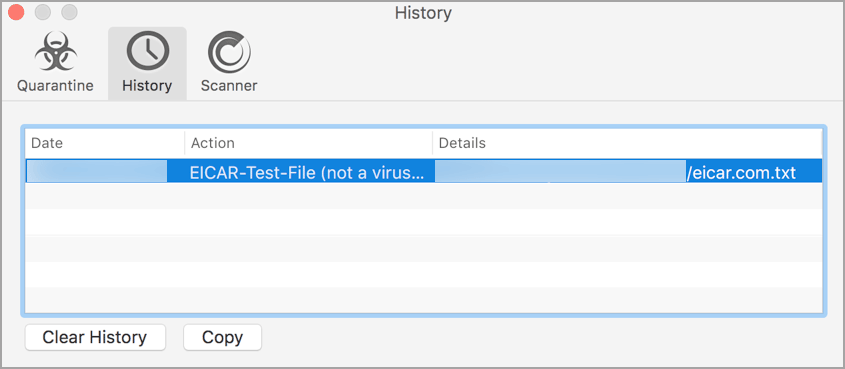Click the empty last row of the table

[424, 301]
